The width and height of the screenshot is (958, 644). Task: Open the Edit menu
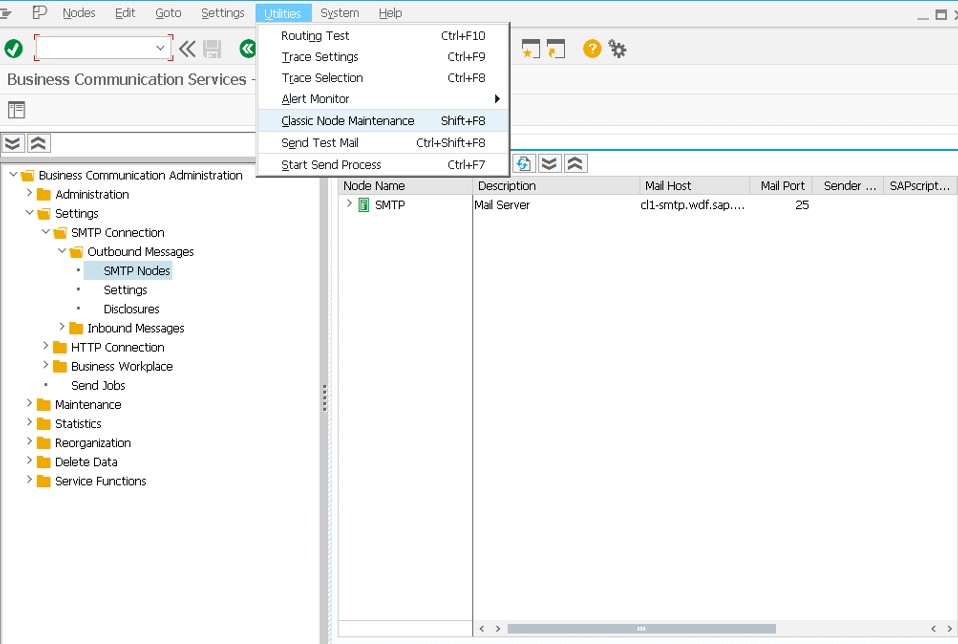point(125,13)
